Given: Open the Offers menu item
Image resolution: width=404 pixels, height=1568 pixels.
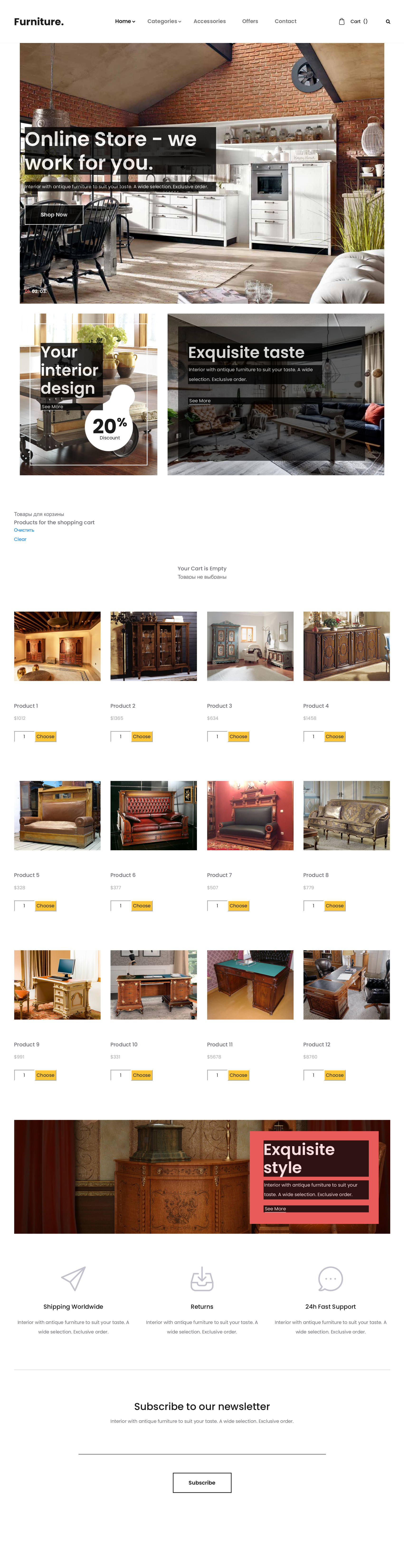Looking at the screenshot, I should (250, 21).
